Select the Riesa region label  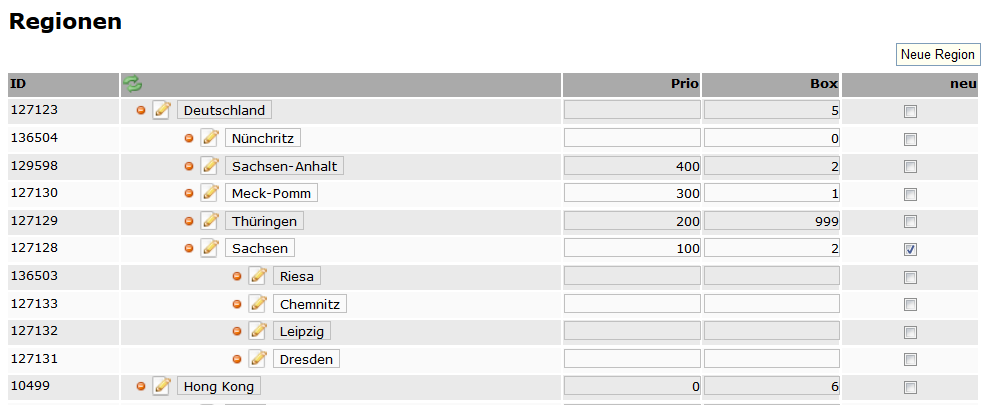tap(297, 276)
